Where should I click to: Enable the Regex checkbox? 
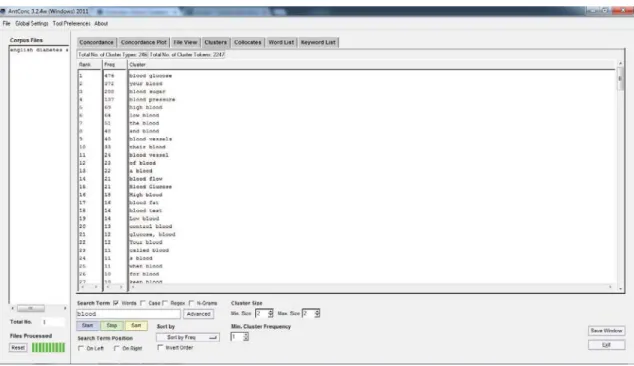tap(165, 303)
